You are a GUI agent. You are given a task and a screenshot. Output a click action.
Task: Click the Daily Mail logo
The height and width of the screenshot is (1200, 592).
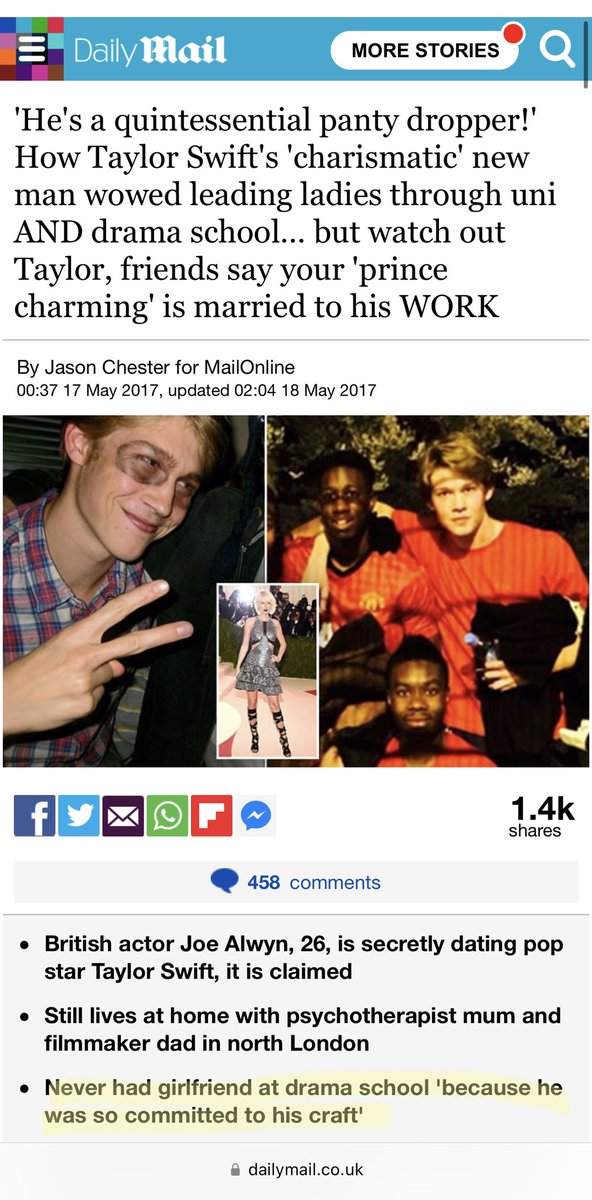coord(150,49)
